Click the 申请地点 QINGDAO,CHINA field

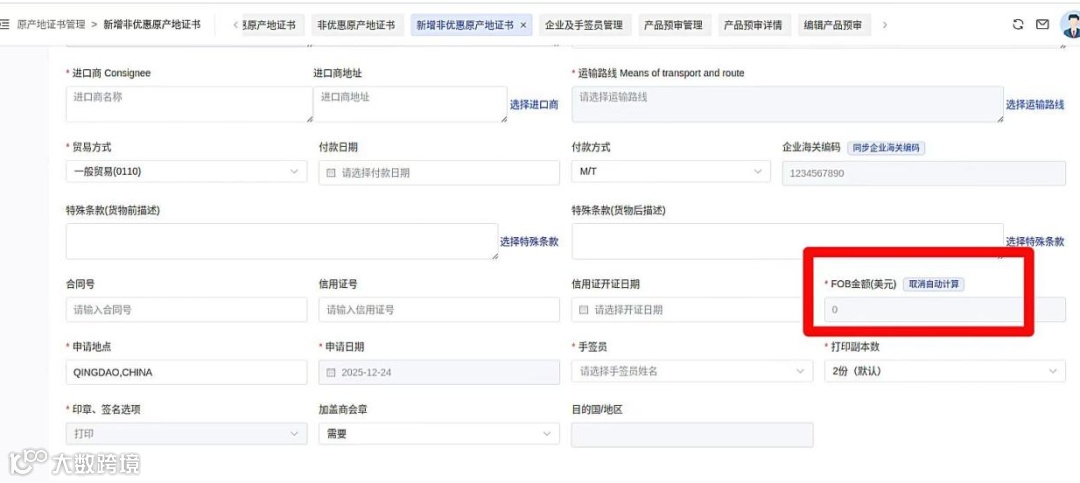coord(187,372)
